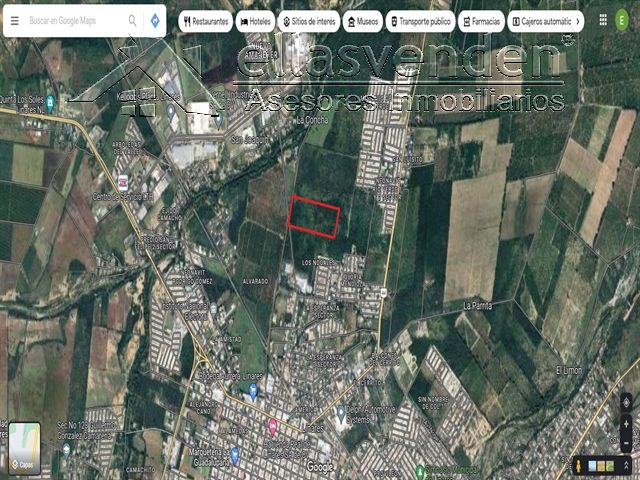640x480 pixels.
Task: Expand the imagery bar with the double chevron
Action: 626,465
